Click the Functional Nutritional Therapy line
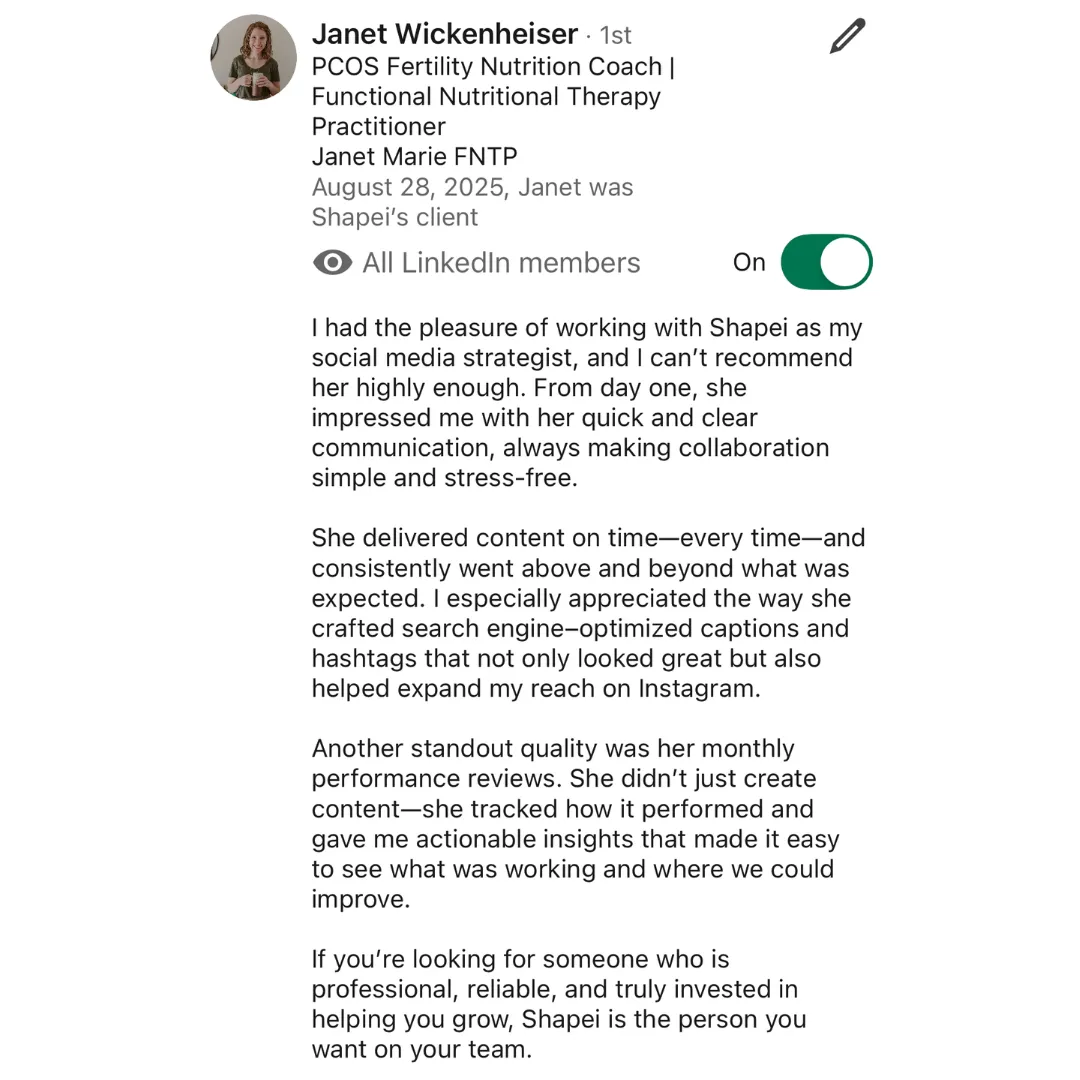 tap(486, 97)
